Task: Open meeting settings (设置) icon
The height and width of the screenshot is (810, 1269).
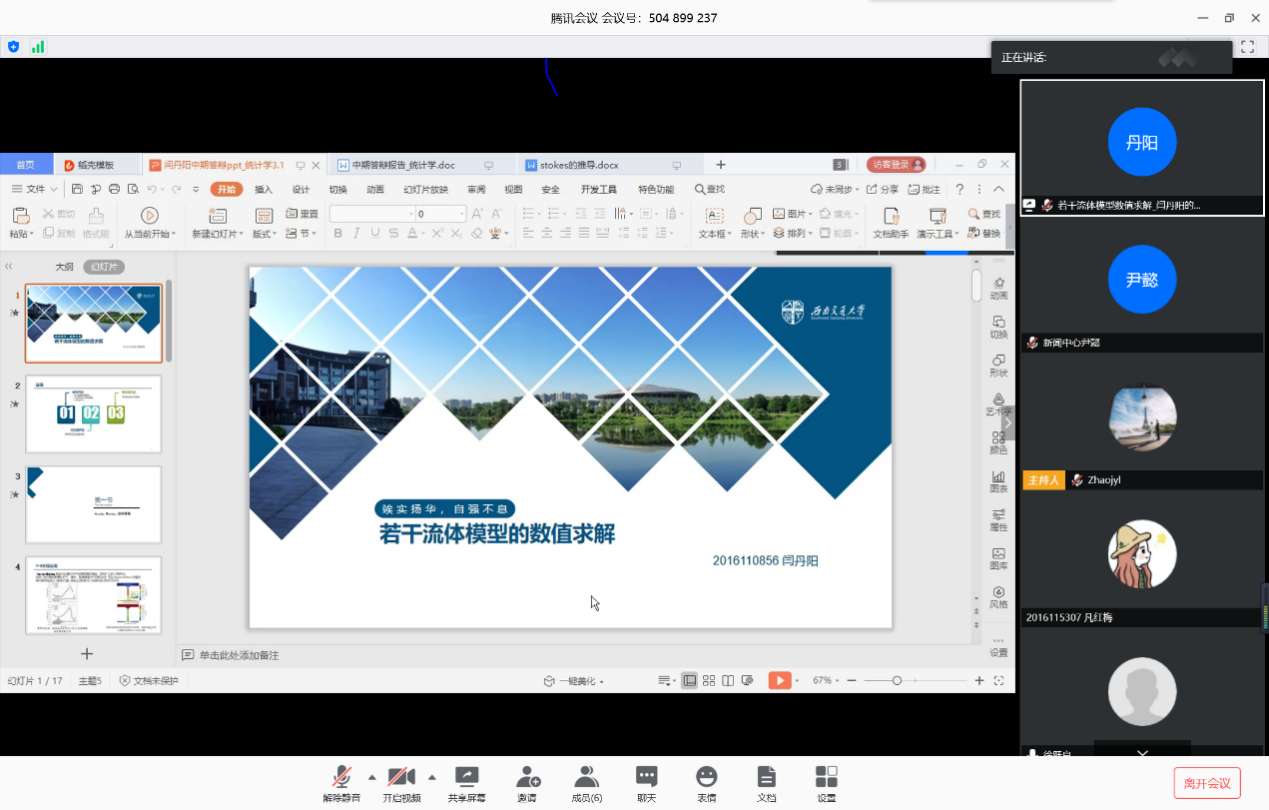Action: pos(826,778)
